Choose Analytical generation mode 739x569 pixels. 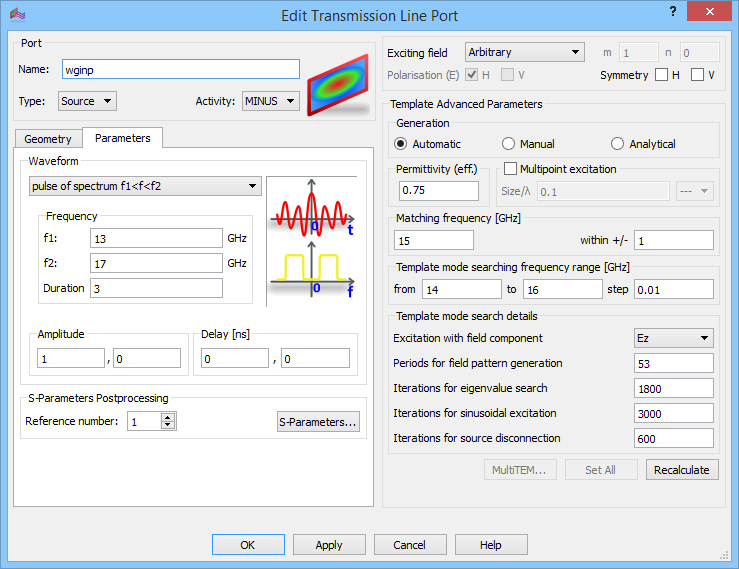point(617,144)
